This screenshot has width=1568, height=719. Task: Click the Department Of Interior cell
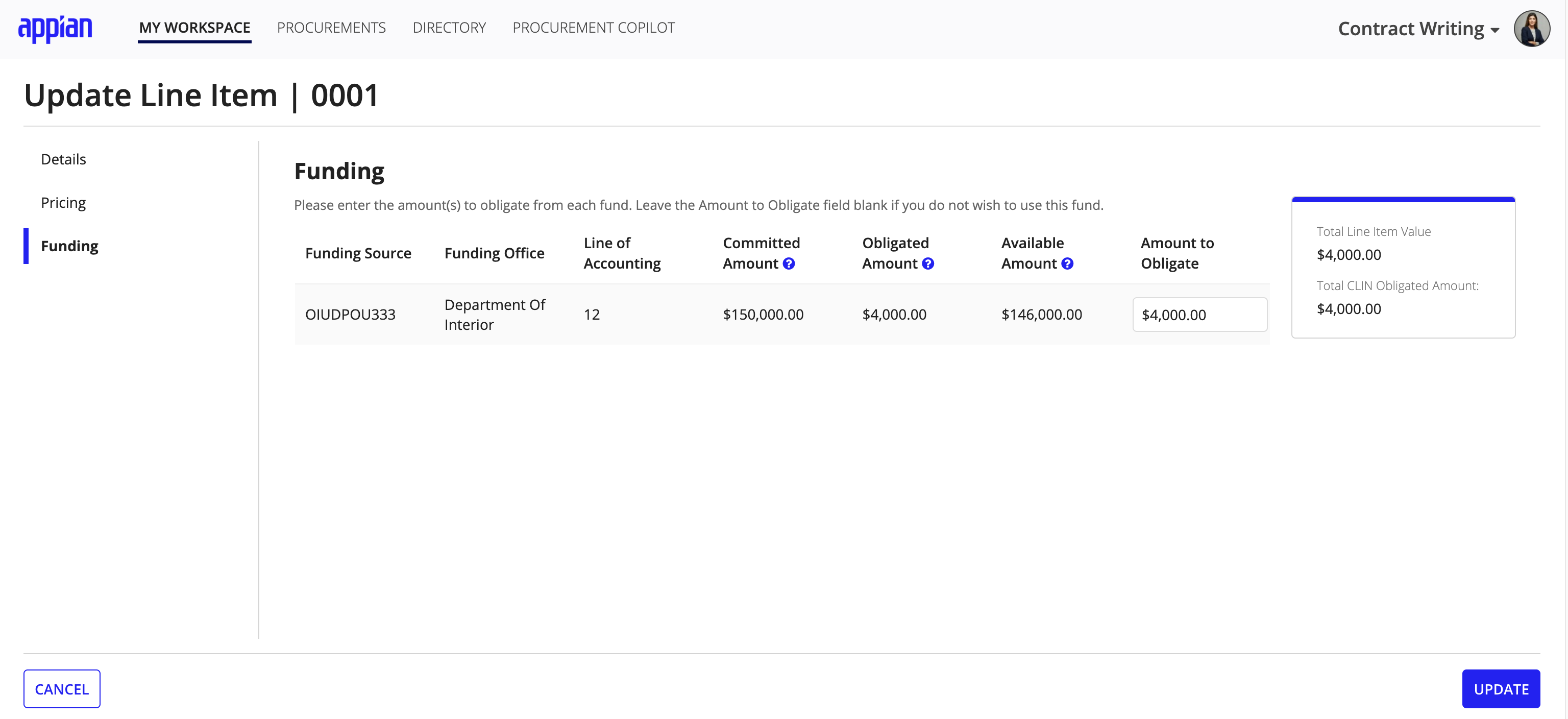495,315
